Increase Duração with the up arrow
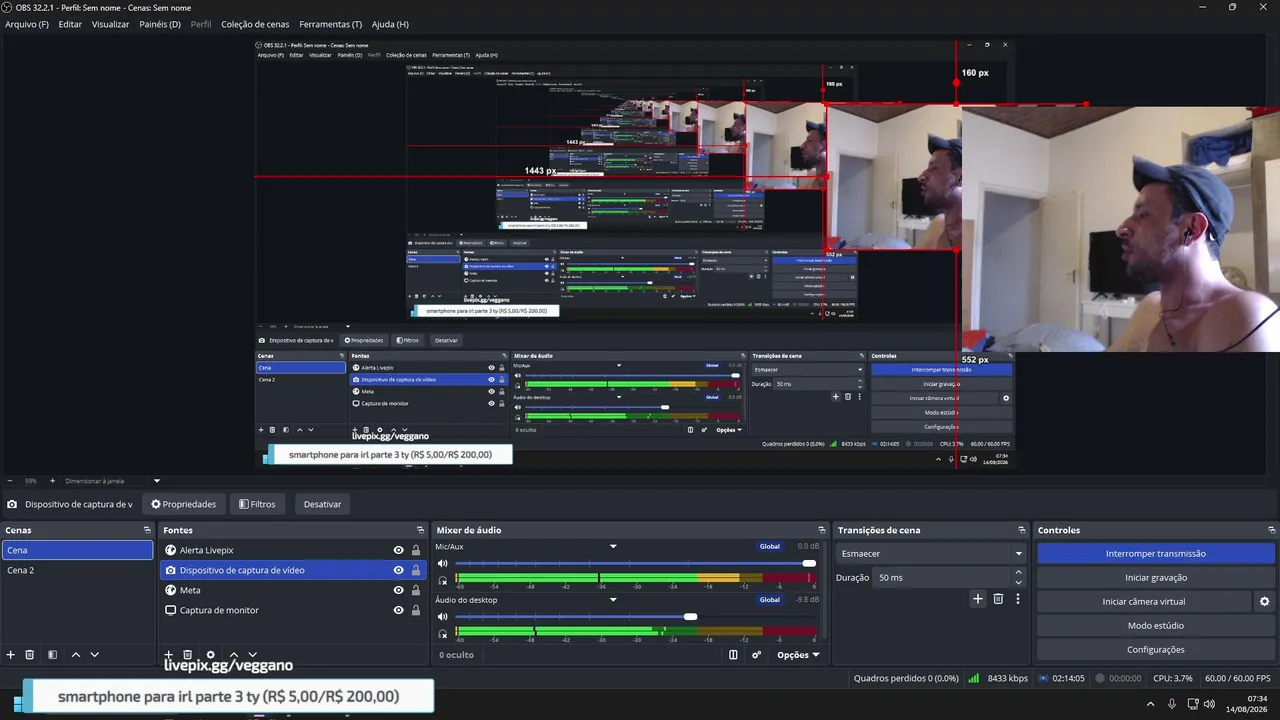The image size is (1280, 720). coord(1019,572)
